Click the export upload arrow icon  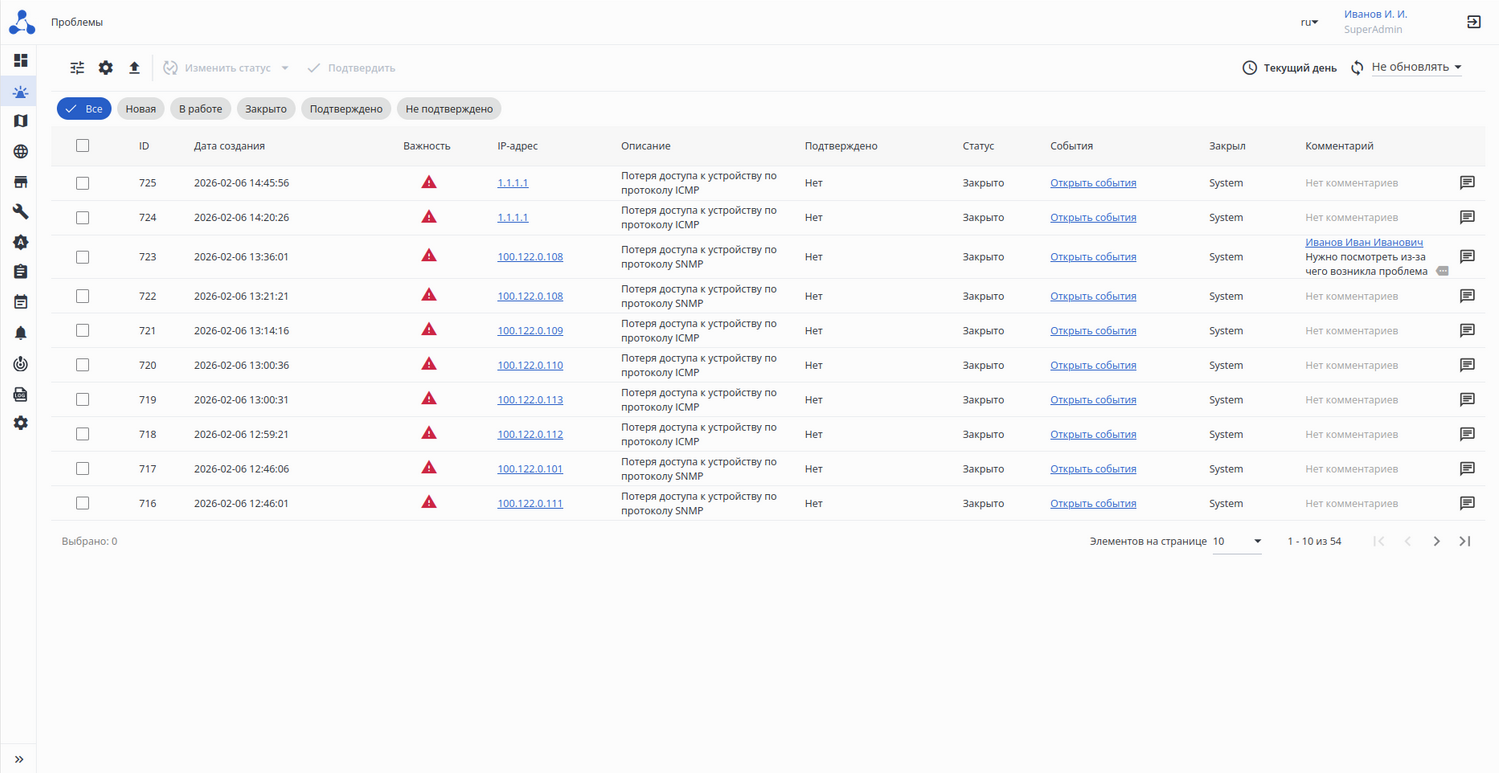coord(134,68)
